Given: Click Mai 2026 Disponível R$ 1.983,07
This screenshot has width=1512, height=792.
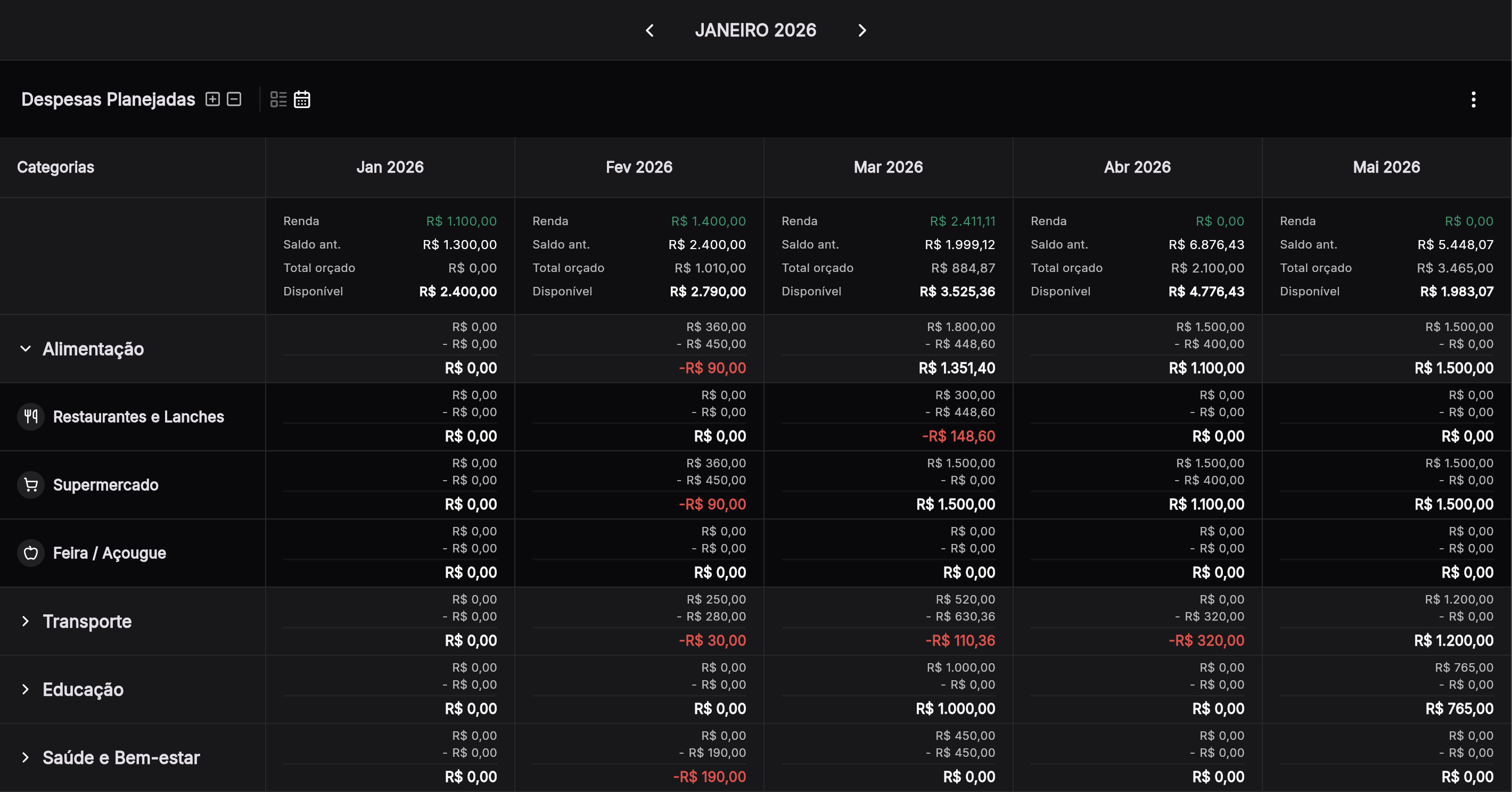Looking at the screenshot, I should point(1457,292).
